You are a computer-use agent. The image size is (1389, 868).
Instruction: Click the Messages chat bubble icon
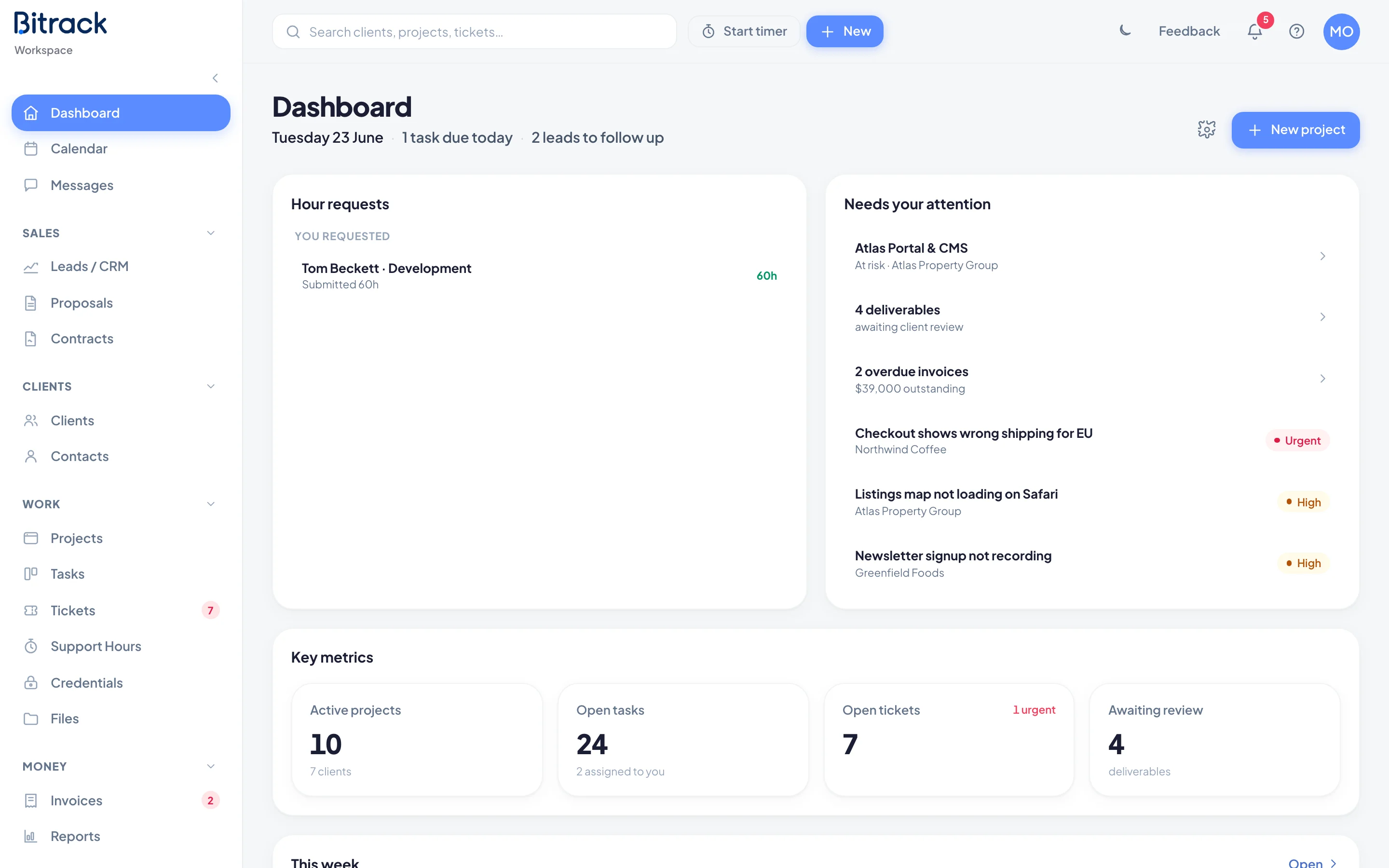coord(31,185)
